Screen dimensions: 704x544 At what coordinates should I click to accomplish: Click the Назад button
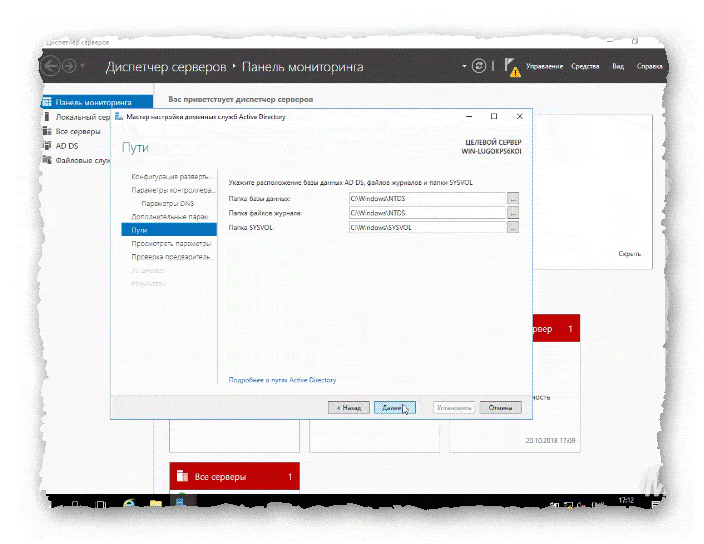(347, 408)
